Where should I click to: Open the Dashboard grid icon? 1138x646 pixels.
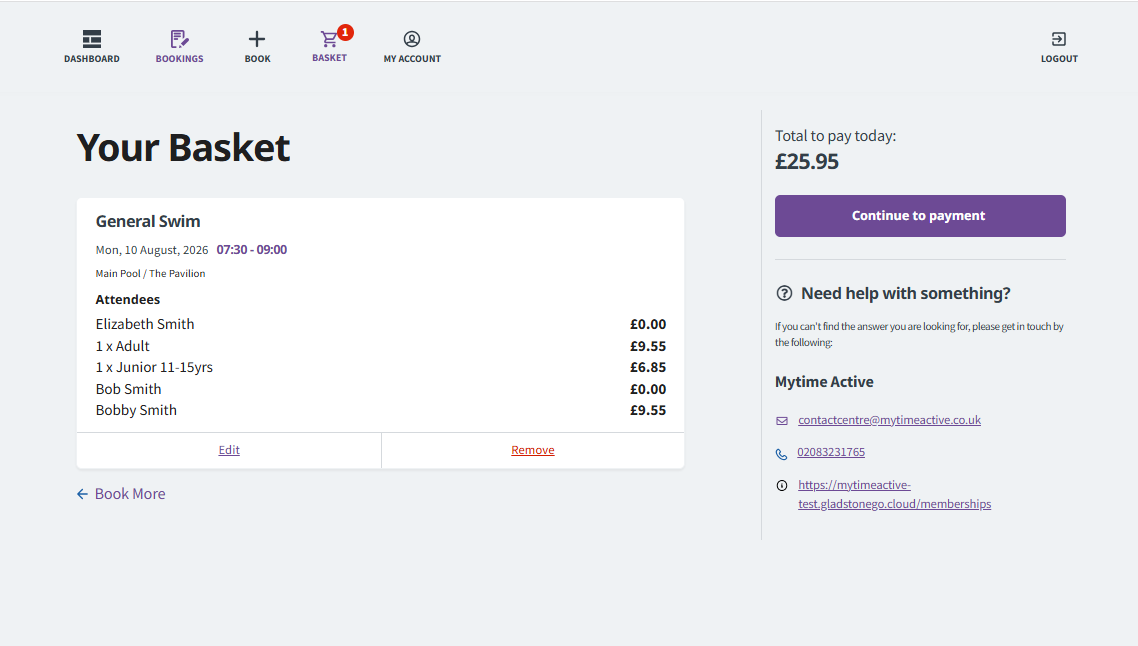pos(91,38)
